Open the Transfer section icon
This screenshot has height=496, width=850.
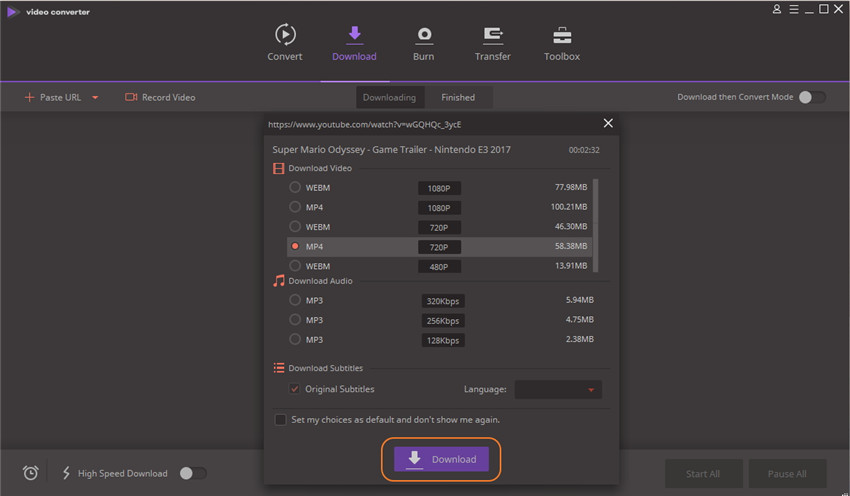(493, 36)
